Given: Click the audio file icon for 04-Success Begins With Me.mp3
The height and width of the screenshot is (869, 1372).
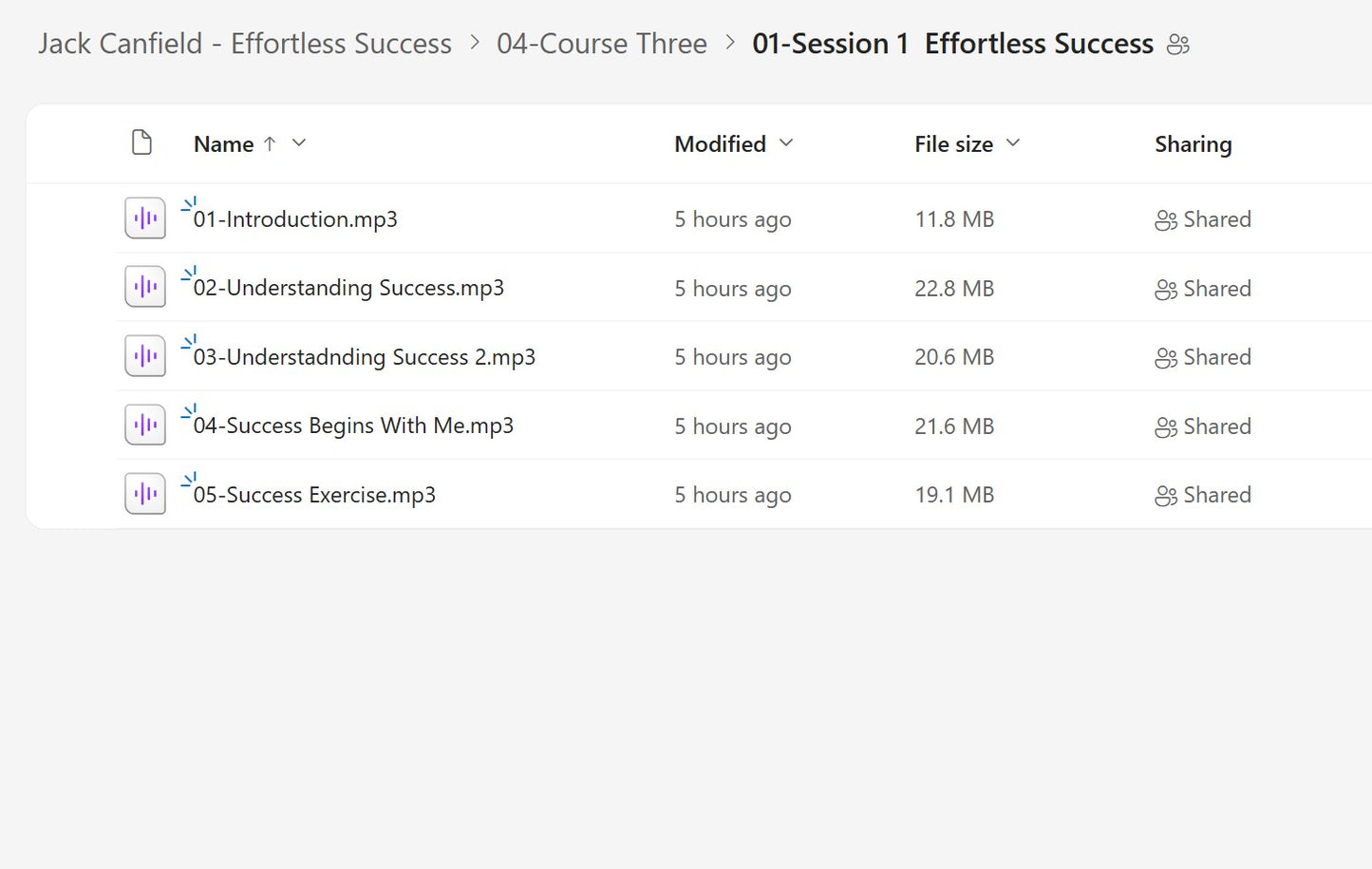Looking at the screenshot, I should tap(144, 425).
